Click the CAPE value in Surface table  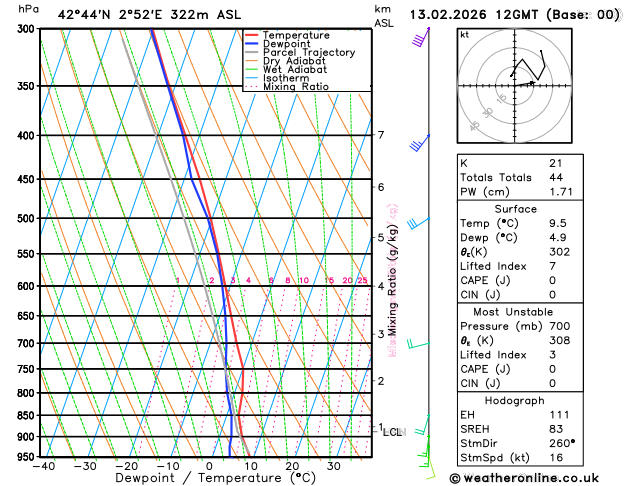[552, 280]
